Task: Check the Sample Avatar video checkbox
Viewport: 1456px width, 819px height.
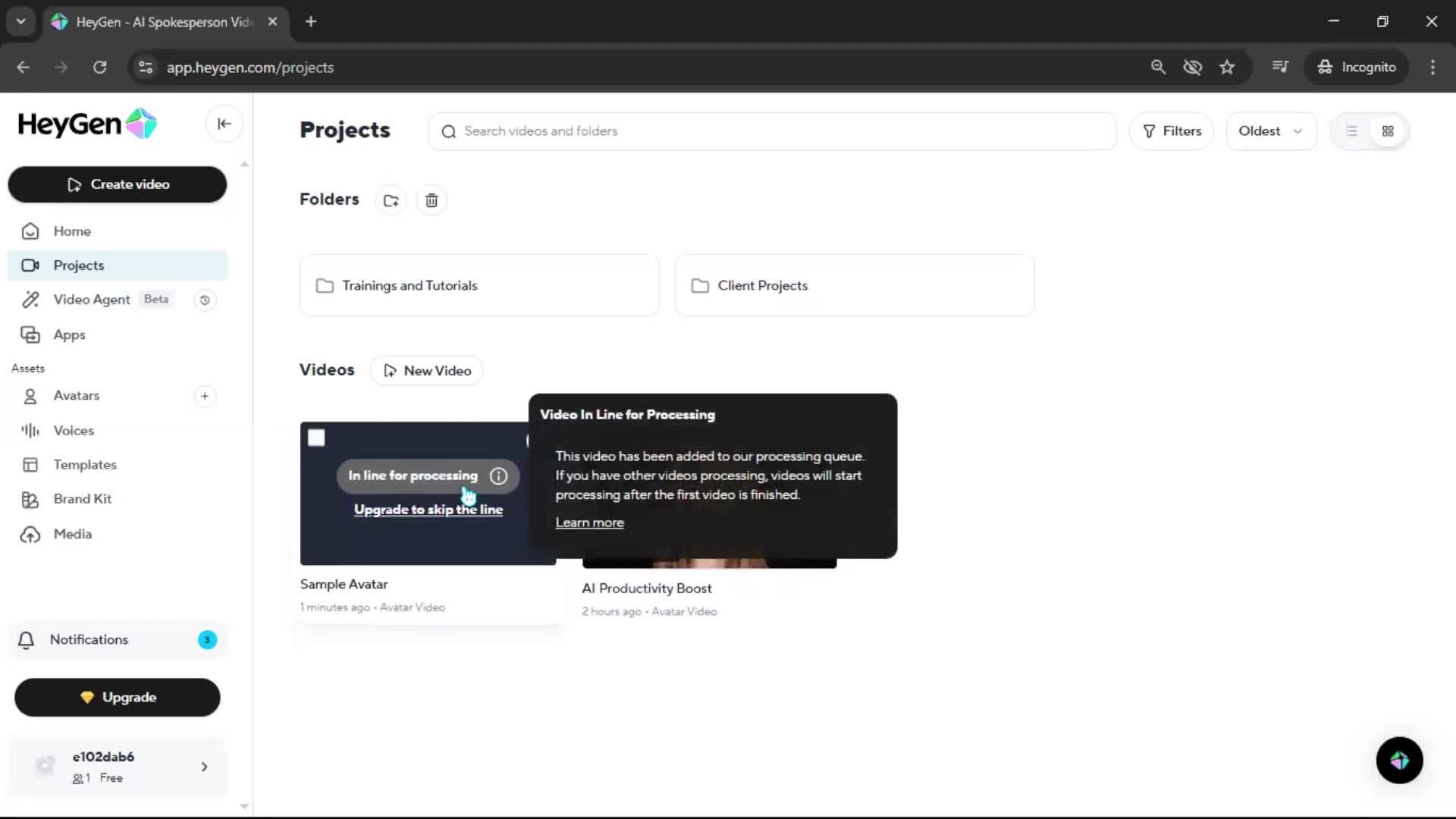Action: point(316,438)
